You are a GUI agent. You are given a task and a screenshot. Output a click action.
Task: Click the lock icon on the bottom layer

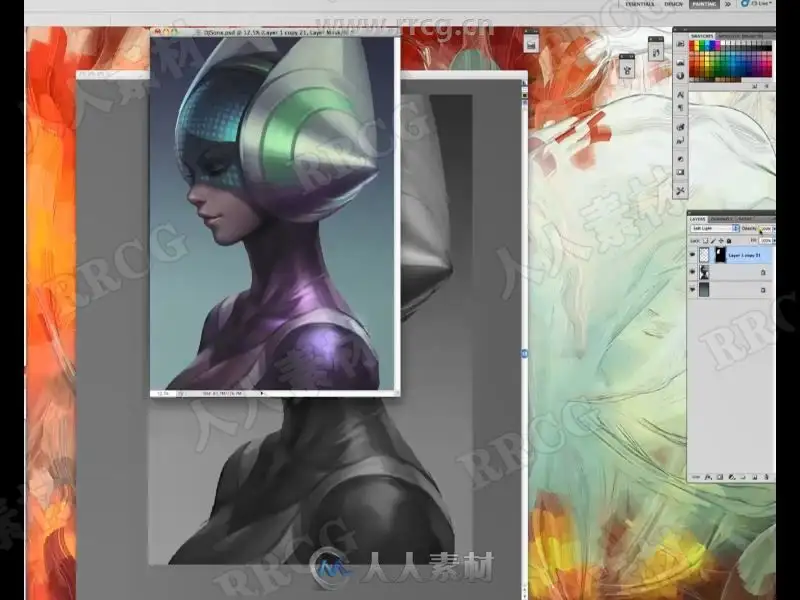pos(763,290)
